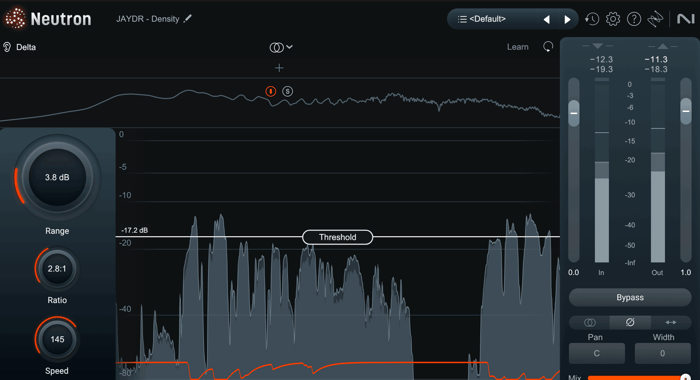Click the output gain 1.0 value
This screenshot has width=700, height=380.
686,272
